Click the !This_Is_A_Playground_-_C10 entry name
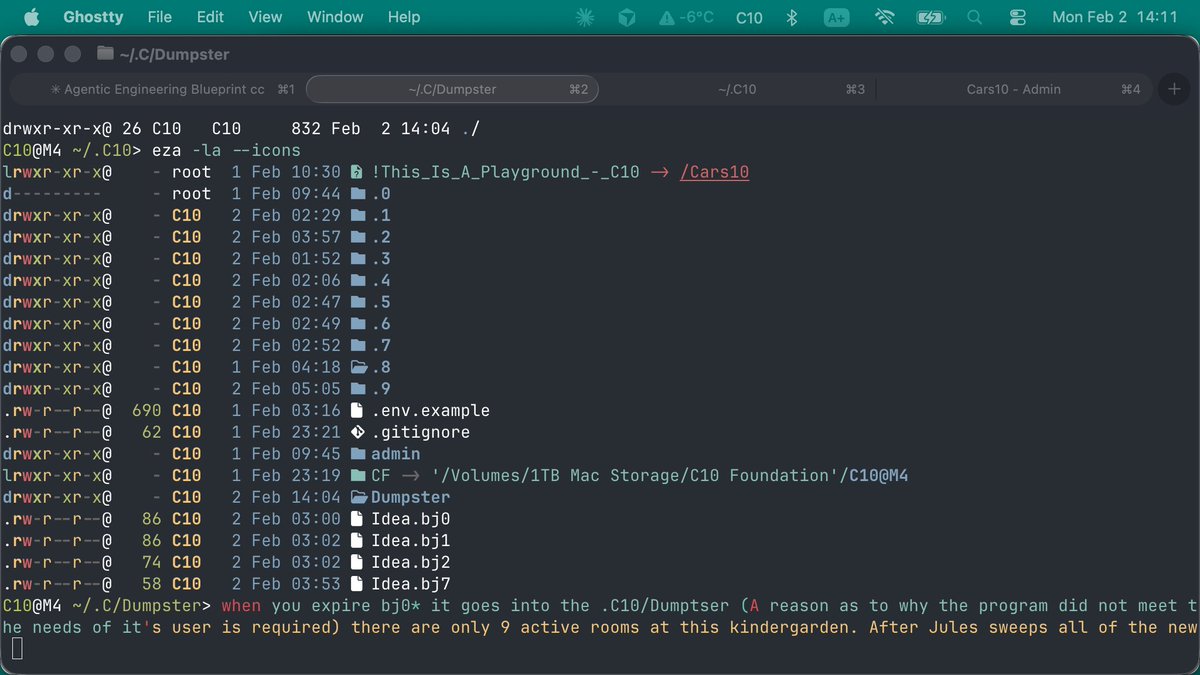The height and width of the screenshot is (675, 1200). pos(505,172)
